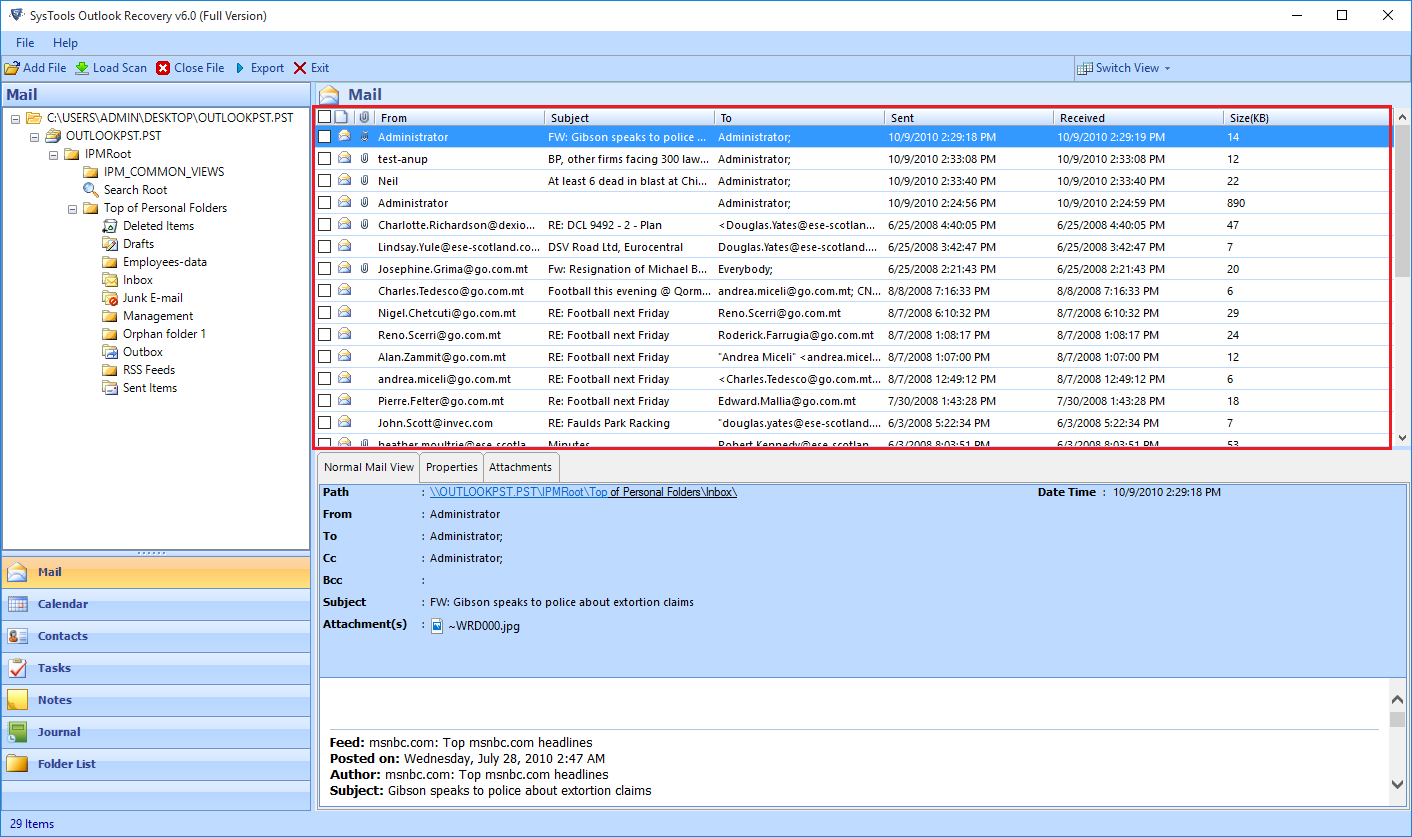Click the Switch View icon
This screenshot has width=1412, height=837.
(1085, 68)
